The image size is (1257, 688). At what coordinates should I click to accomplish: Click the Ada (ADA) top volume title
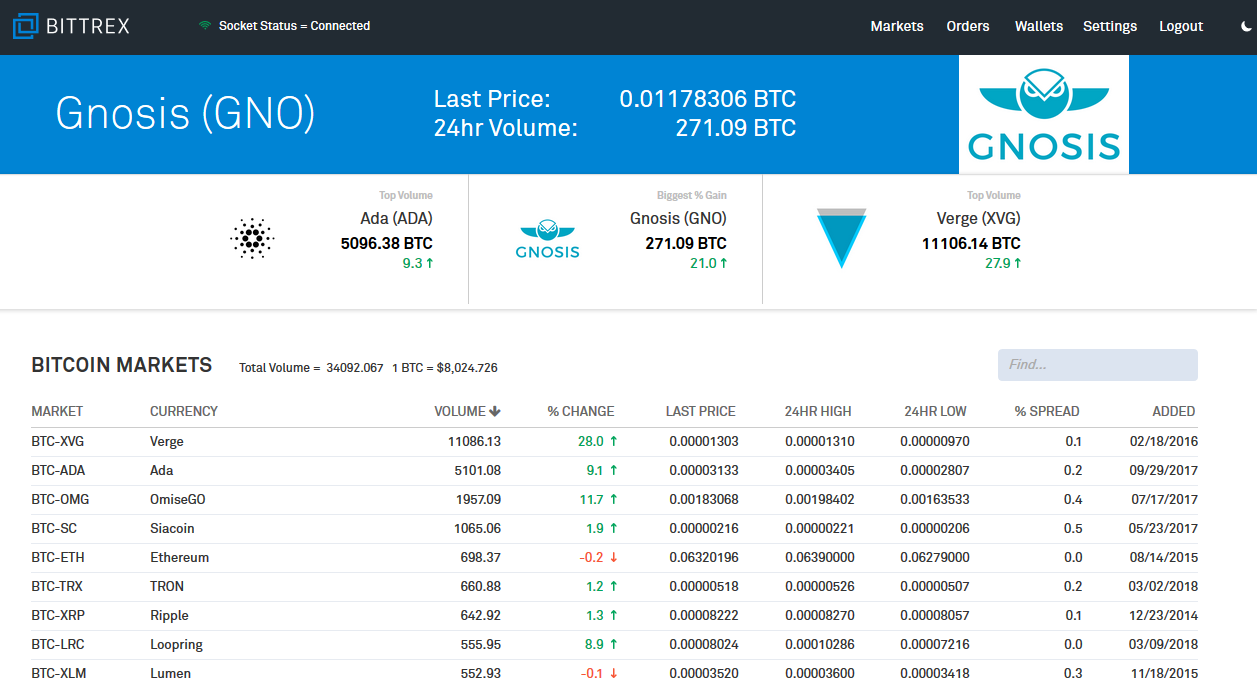(396, 218)
